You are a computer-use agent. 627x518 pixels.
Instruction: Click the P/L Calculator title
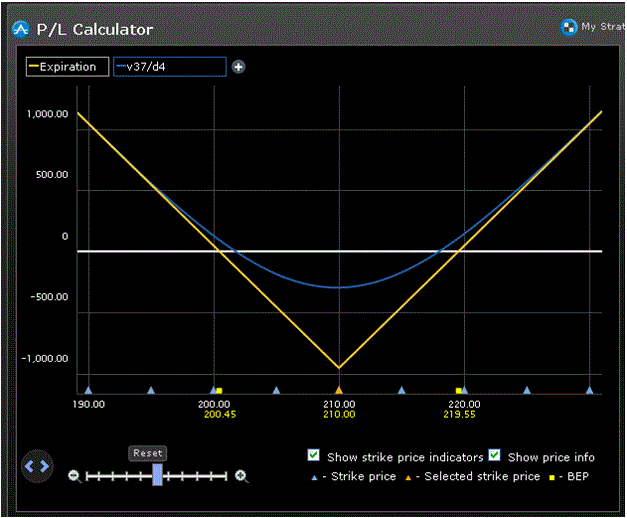pos(95,29)
